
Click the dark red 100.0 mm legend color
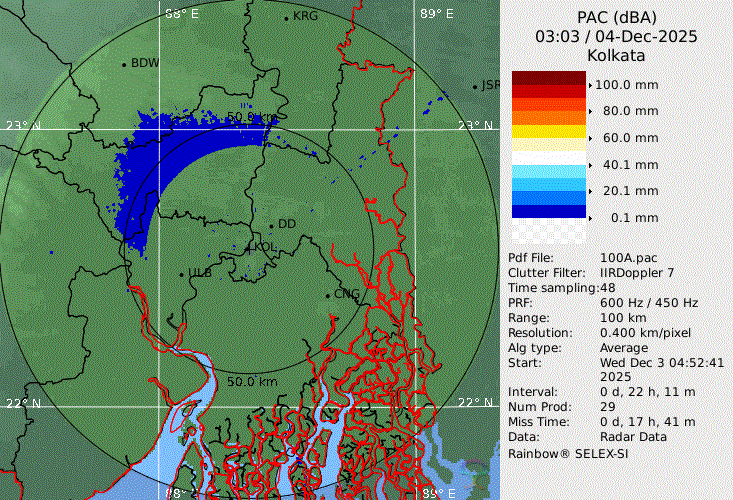(549, 79)
